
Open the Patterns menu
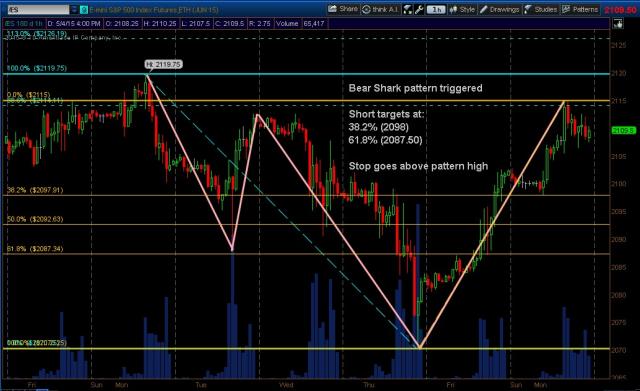pos(580,9)
